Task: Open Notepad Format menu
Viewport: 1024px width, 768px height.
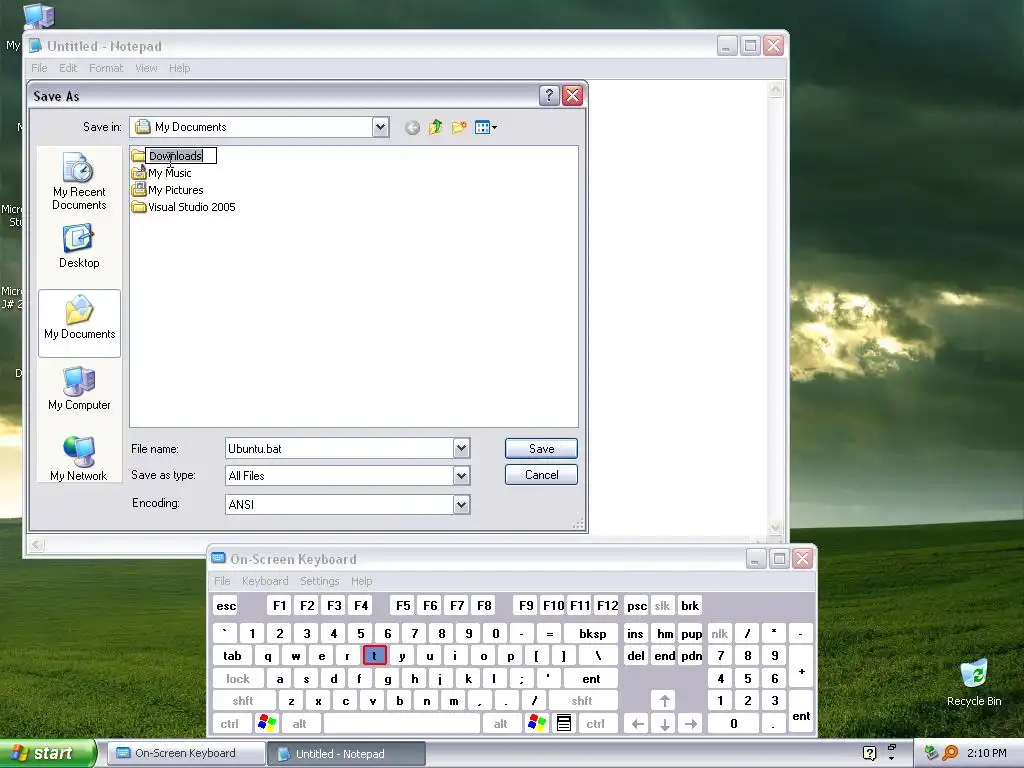Action: click(x=106, y=68)
